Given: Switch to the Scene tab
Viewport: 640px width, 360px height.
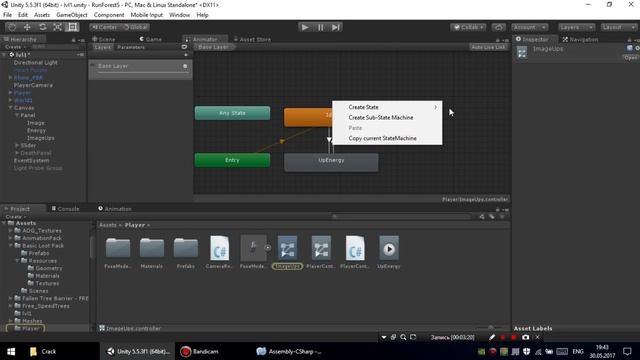Looking at the screenshot, I should [104, 39].
